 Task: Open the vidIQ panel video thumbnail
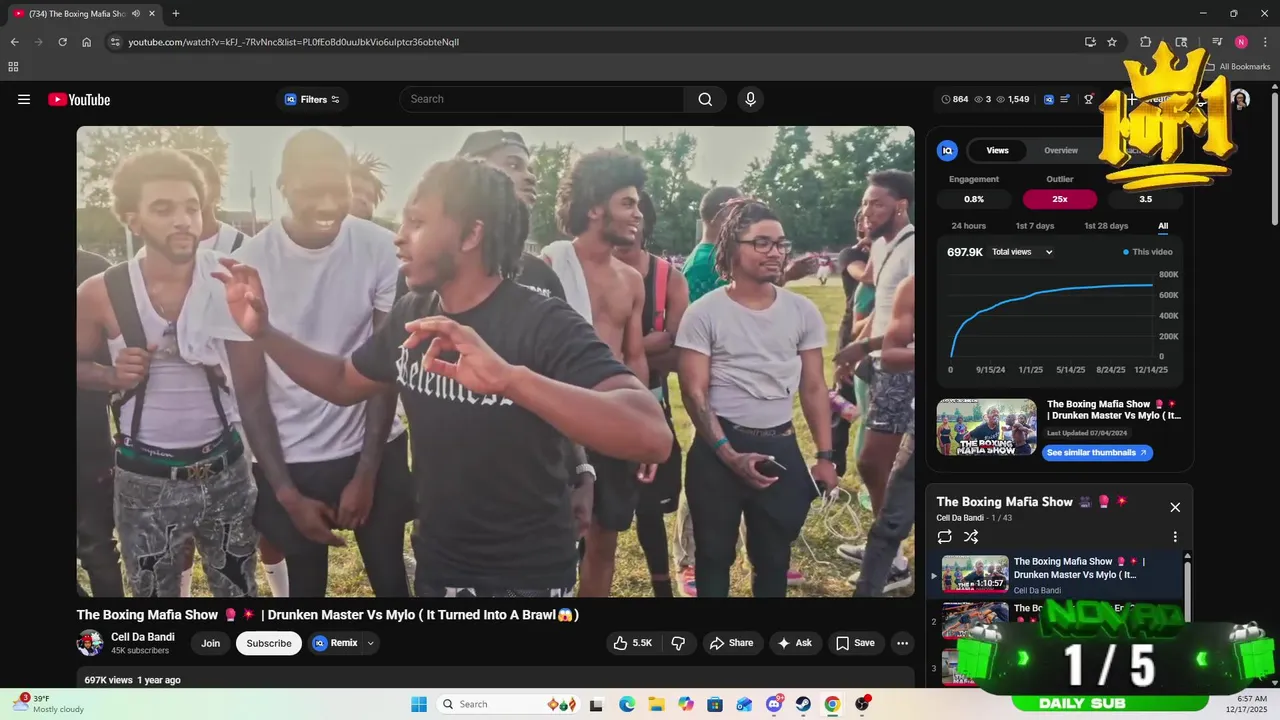(986, 427)
